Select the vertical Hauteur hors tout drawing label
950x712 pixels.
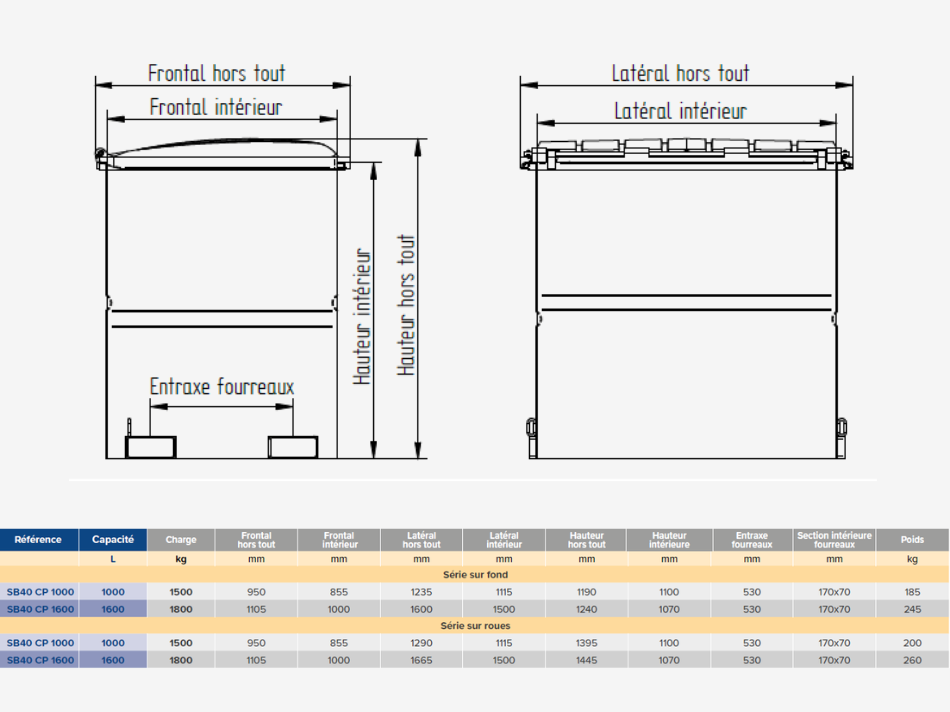[406, 305]
